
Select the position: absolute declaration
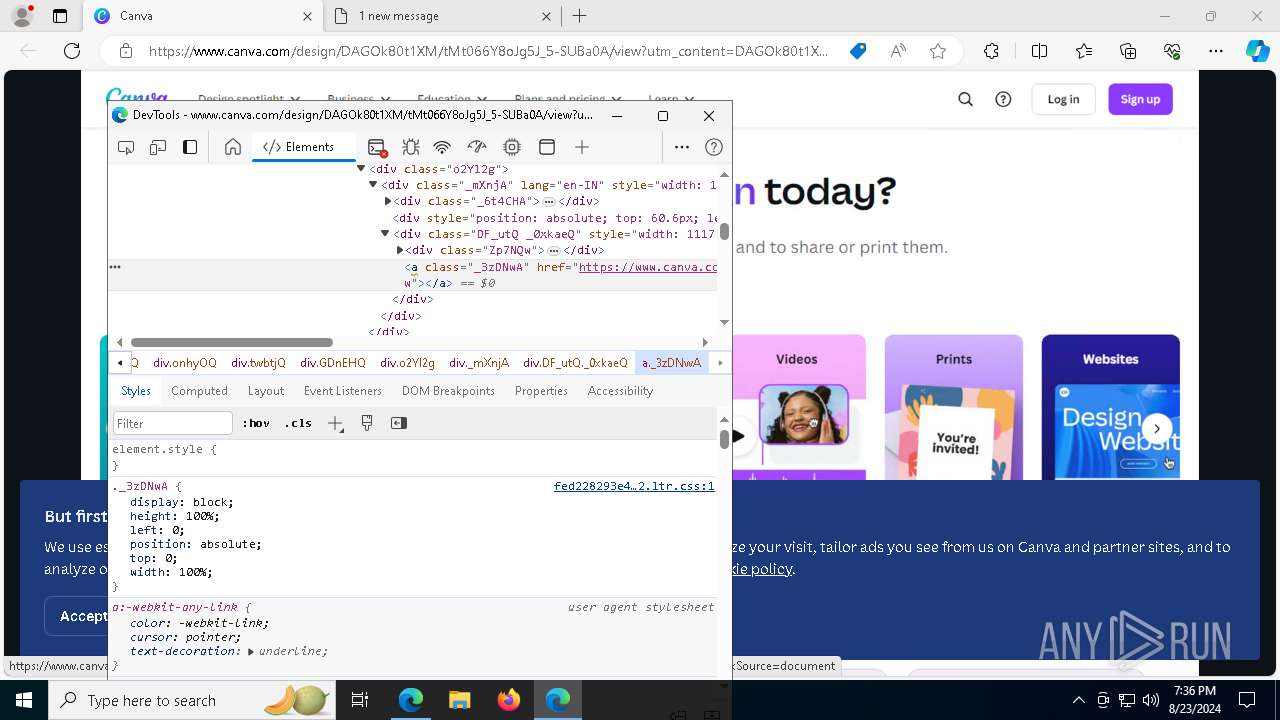[x=195, y=544]
